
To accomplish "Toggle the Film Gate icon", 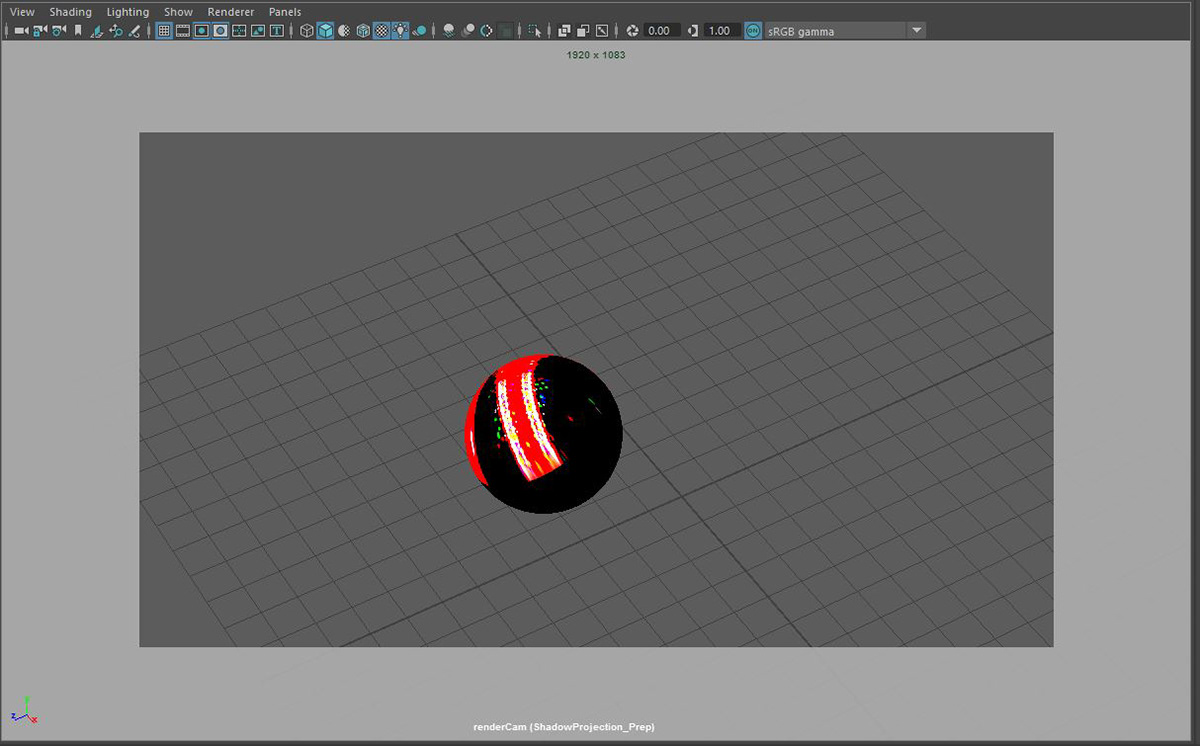I will (183, 31).
